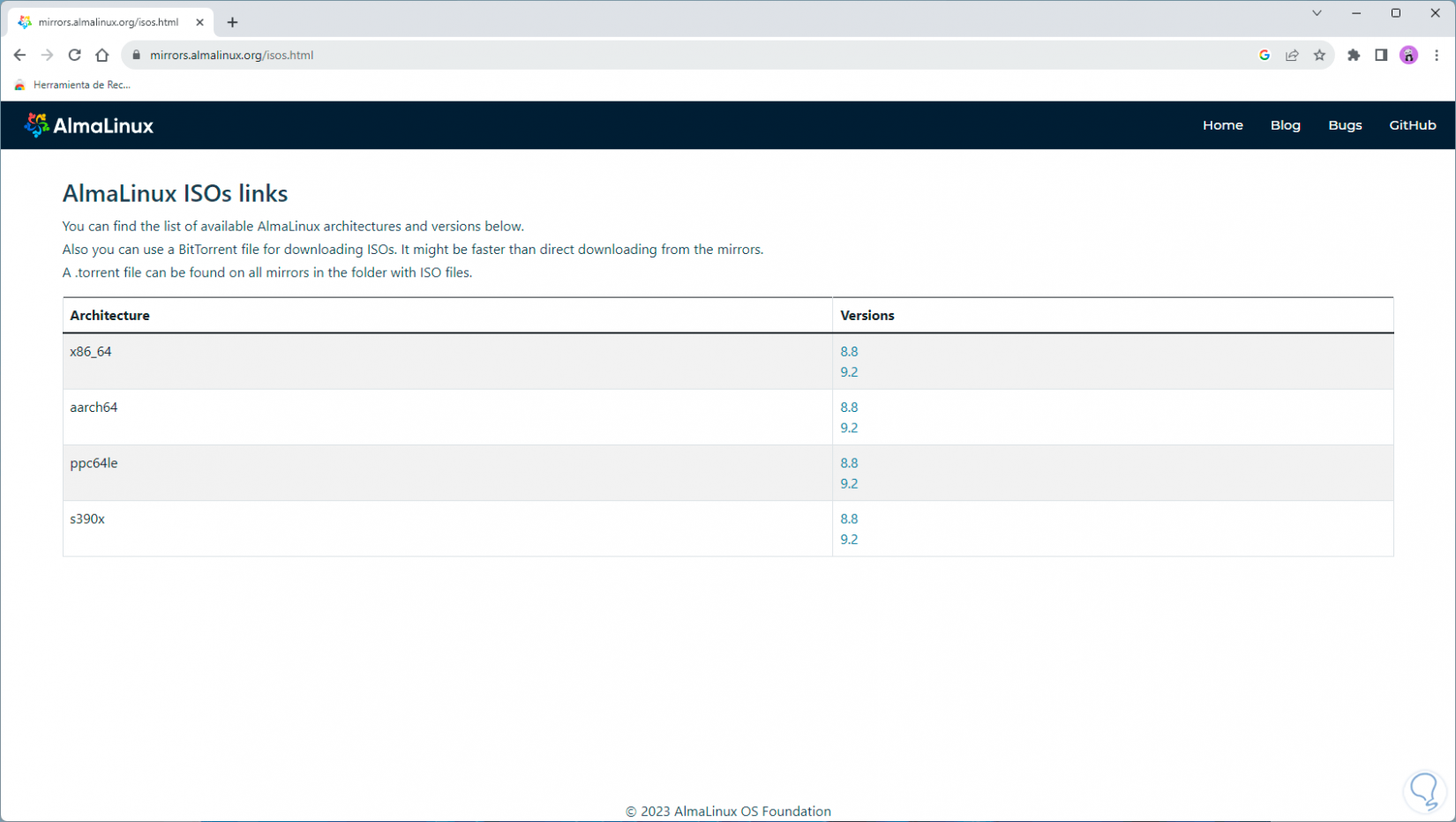Viewport: 1456px width, 822px height.
Task: Maximize the browser window
Action: coord(1396,13)
